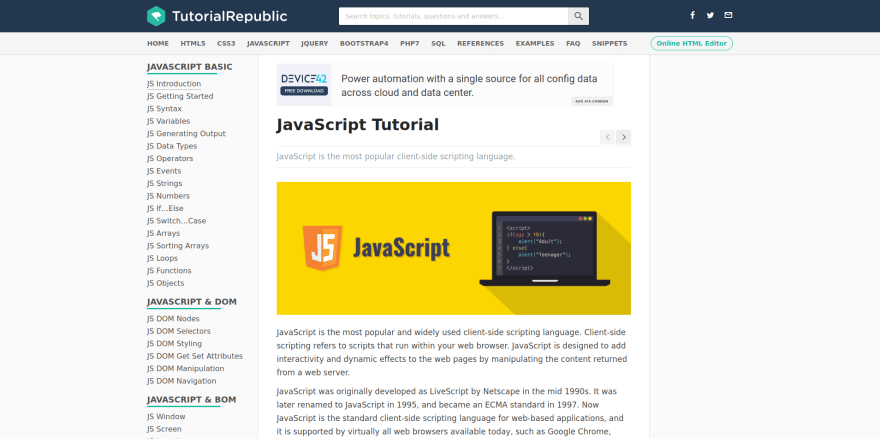
Task: Click the JAVASCRIPT & DOM section heading
Action: pyautogui.click(x=192, y=302)
